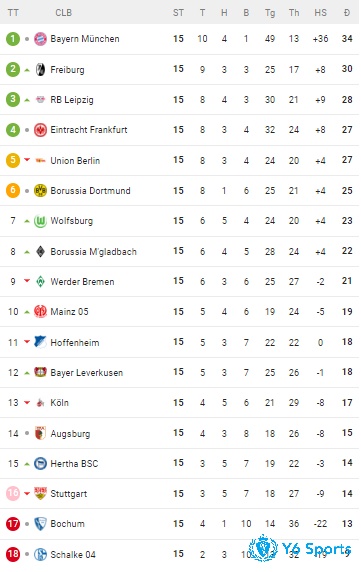Sort table by the Đ points header

point(347,13)
